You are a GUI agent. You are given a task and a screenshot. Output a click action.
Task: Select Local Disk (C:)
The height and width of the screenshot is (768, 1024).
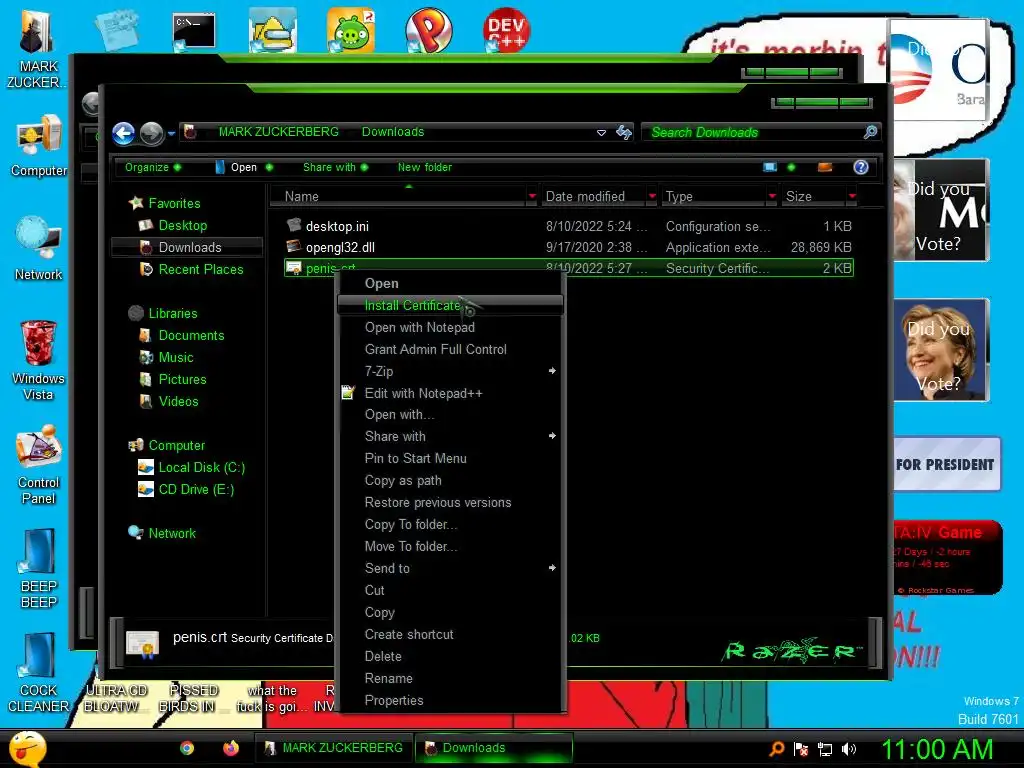(x=201, y=468)
